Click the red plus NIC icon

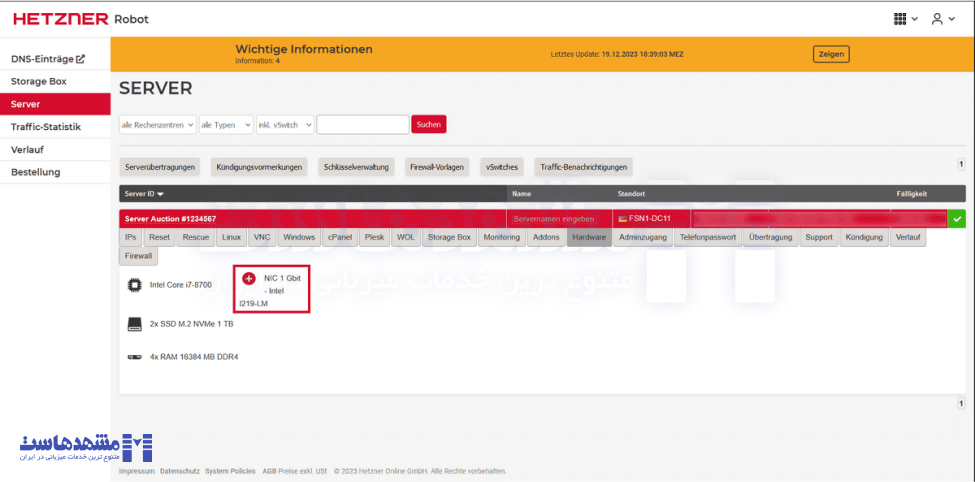click(249, 278)
